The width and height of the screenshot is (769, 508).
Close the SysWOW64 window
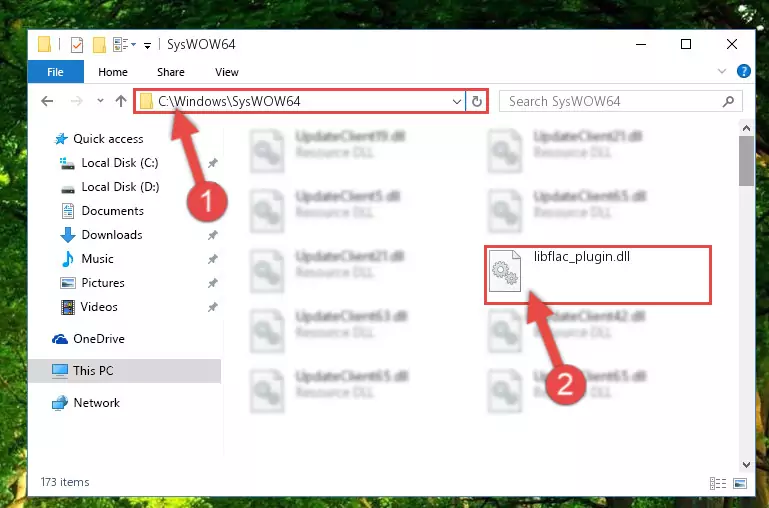point(732,44)
